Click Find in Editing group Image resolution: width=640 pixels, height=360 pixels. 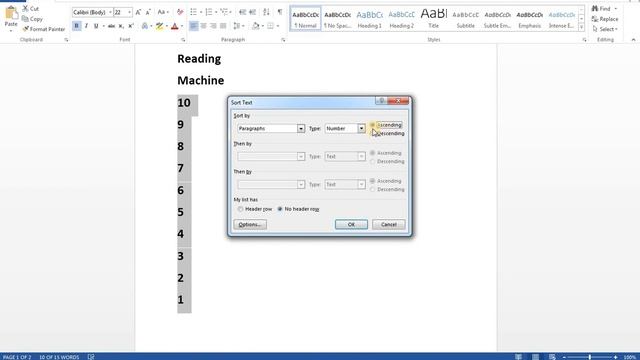(x=605, y=9)
